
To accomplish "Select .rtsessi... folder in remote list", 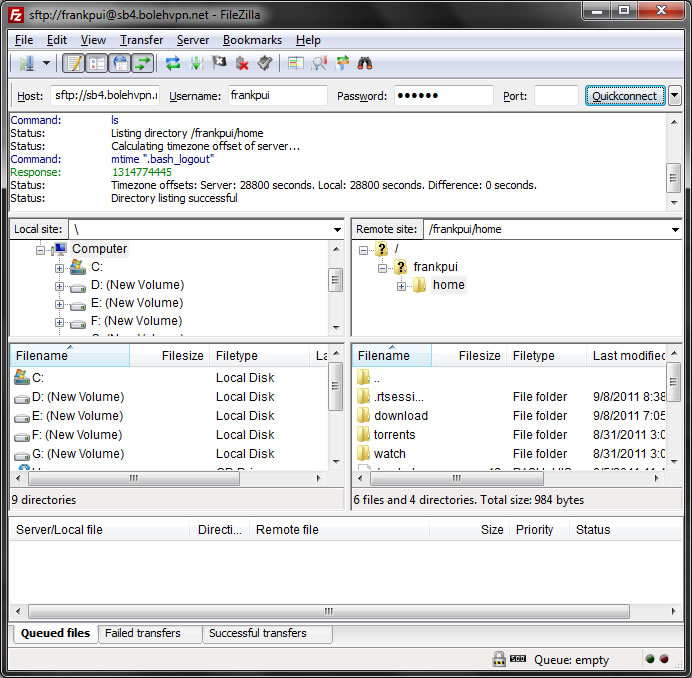I will pos(399,397).
